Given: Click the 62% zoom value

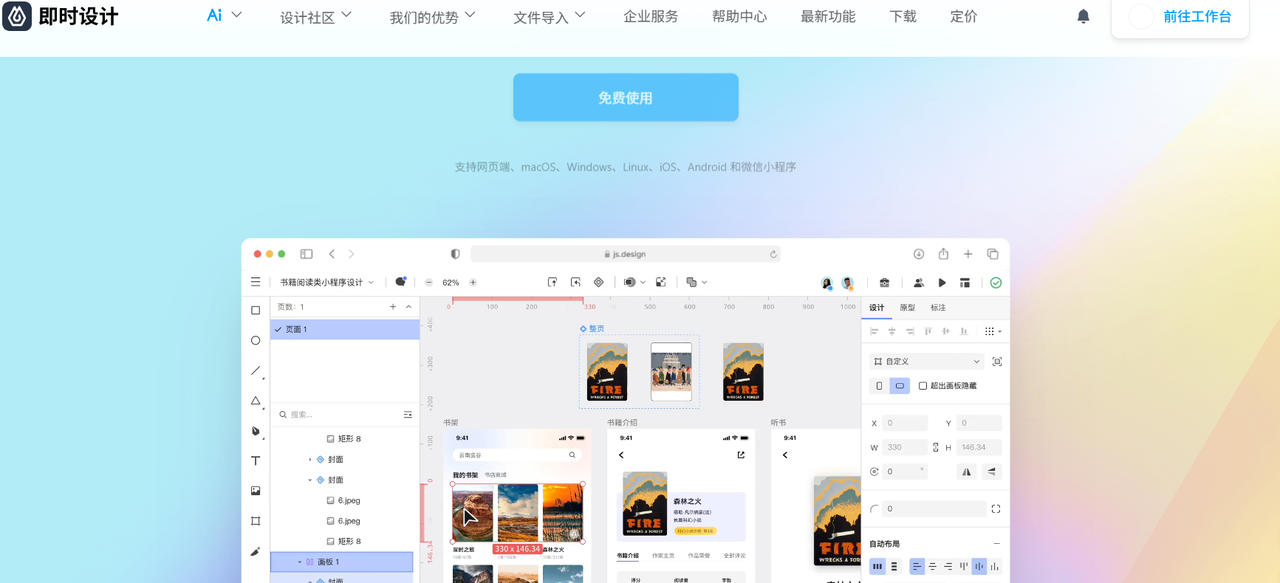Looking at the screenshot, I should click(x=451, y=283).
